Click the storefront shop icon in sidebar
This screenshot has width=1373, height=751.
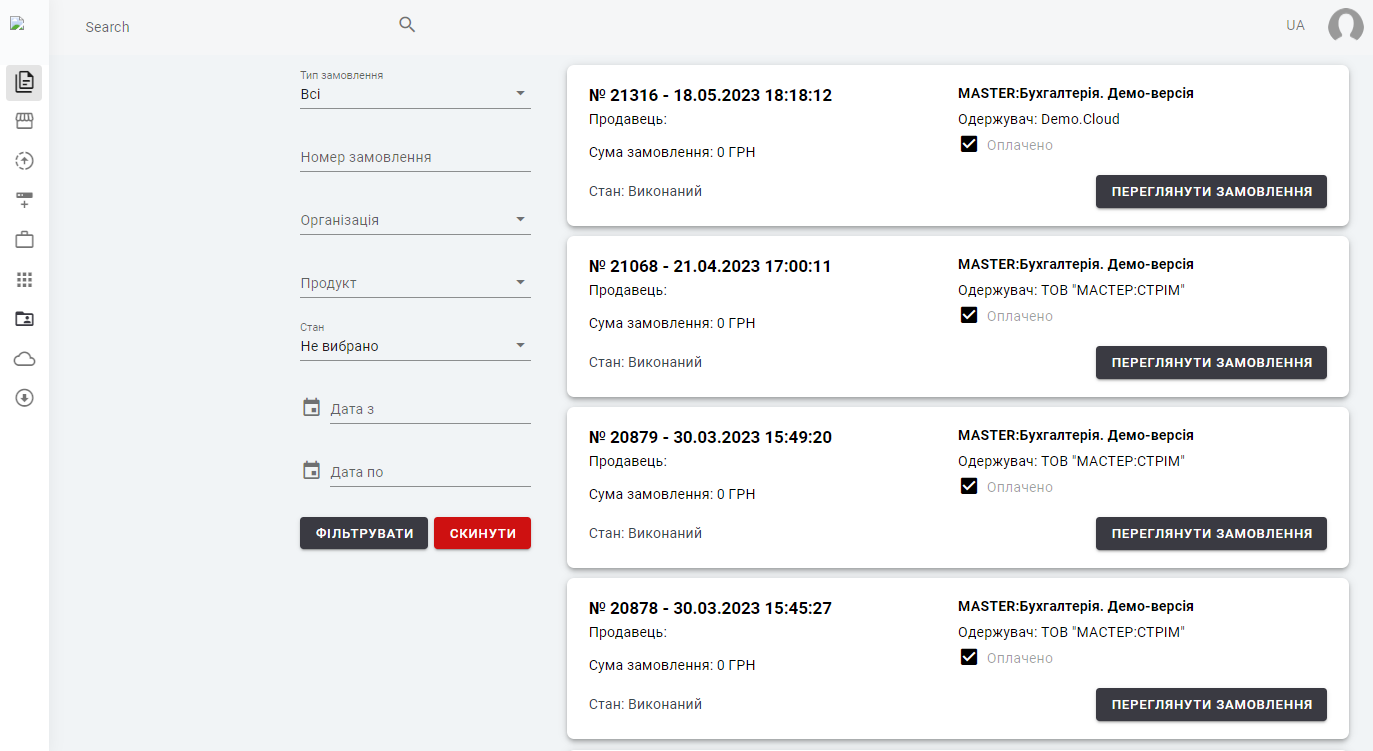[24, 121]
